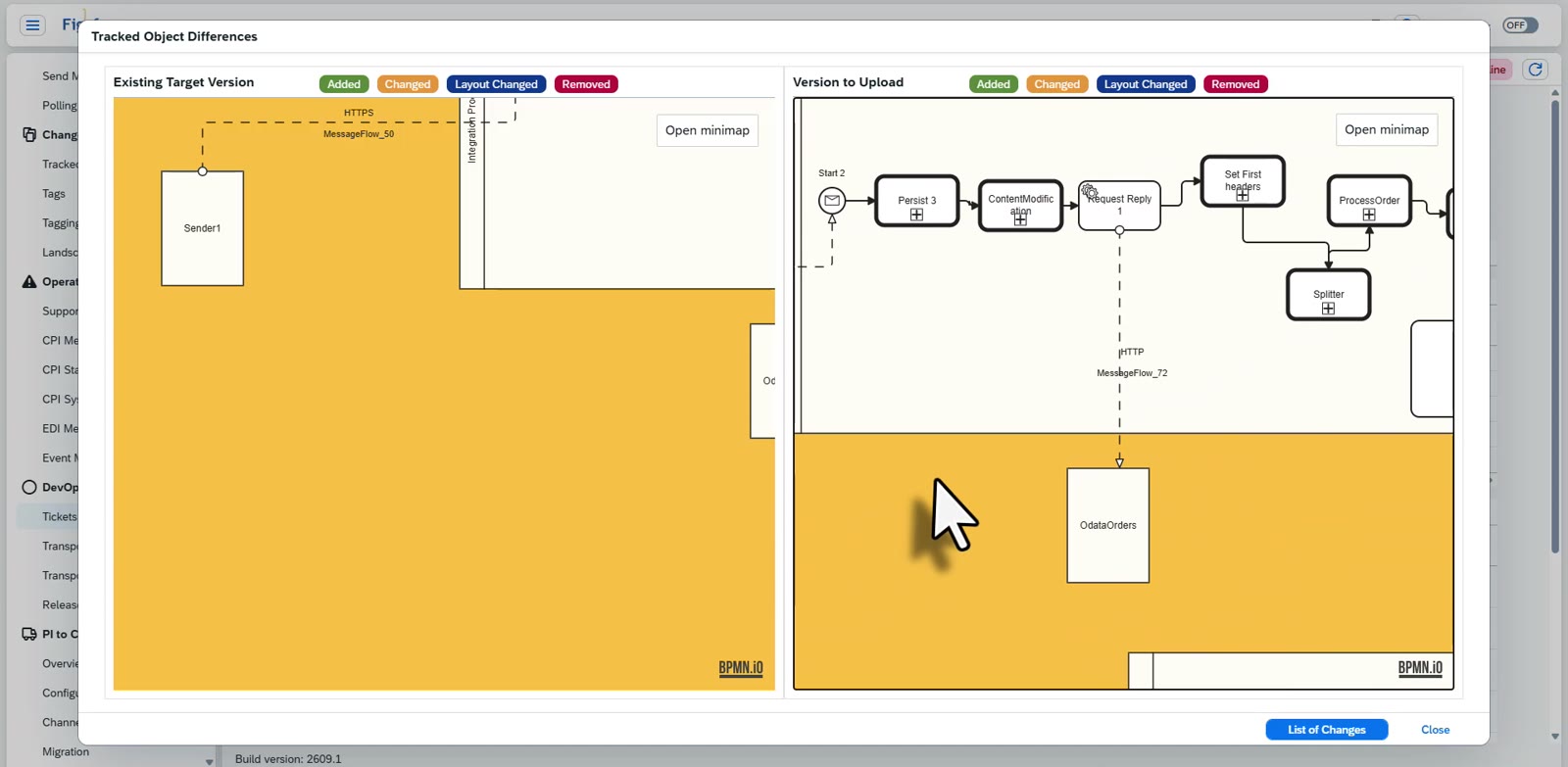
Task: Click the plus marker on ContentModification
Action: click(1020, 219)
